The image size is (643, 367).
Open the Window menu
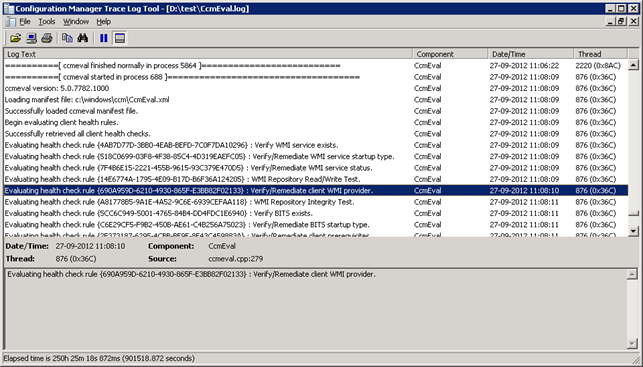tap(76, 22)
